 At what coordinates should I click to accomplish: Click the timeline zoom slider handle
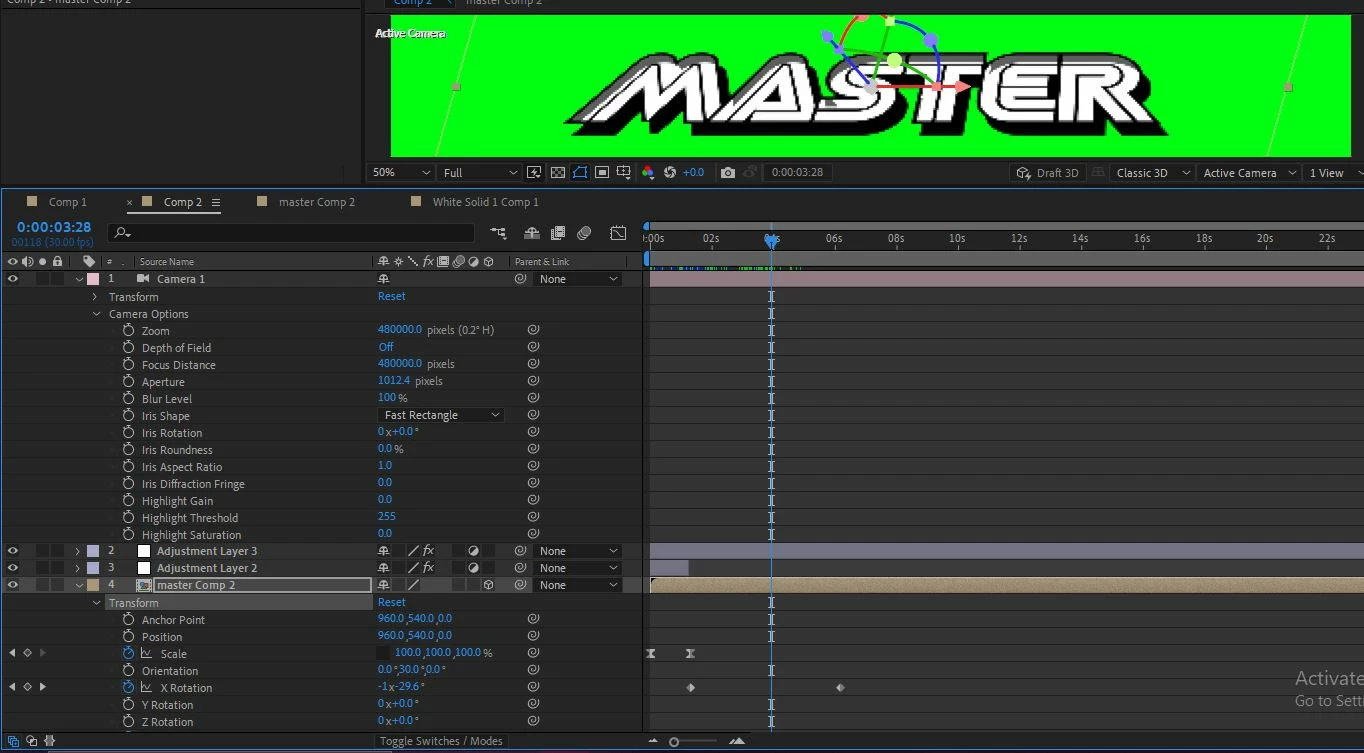click(x=674, y=741)
